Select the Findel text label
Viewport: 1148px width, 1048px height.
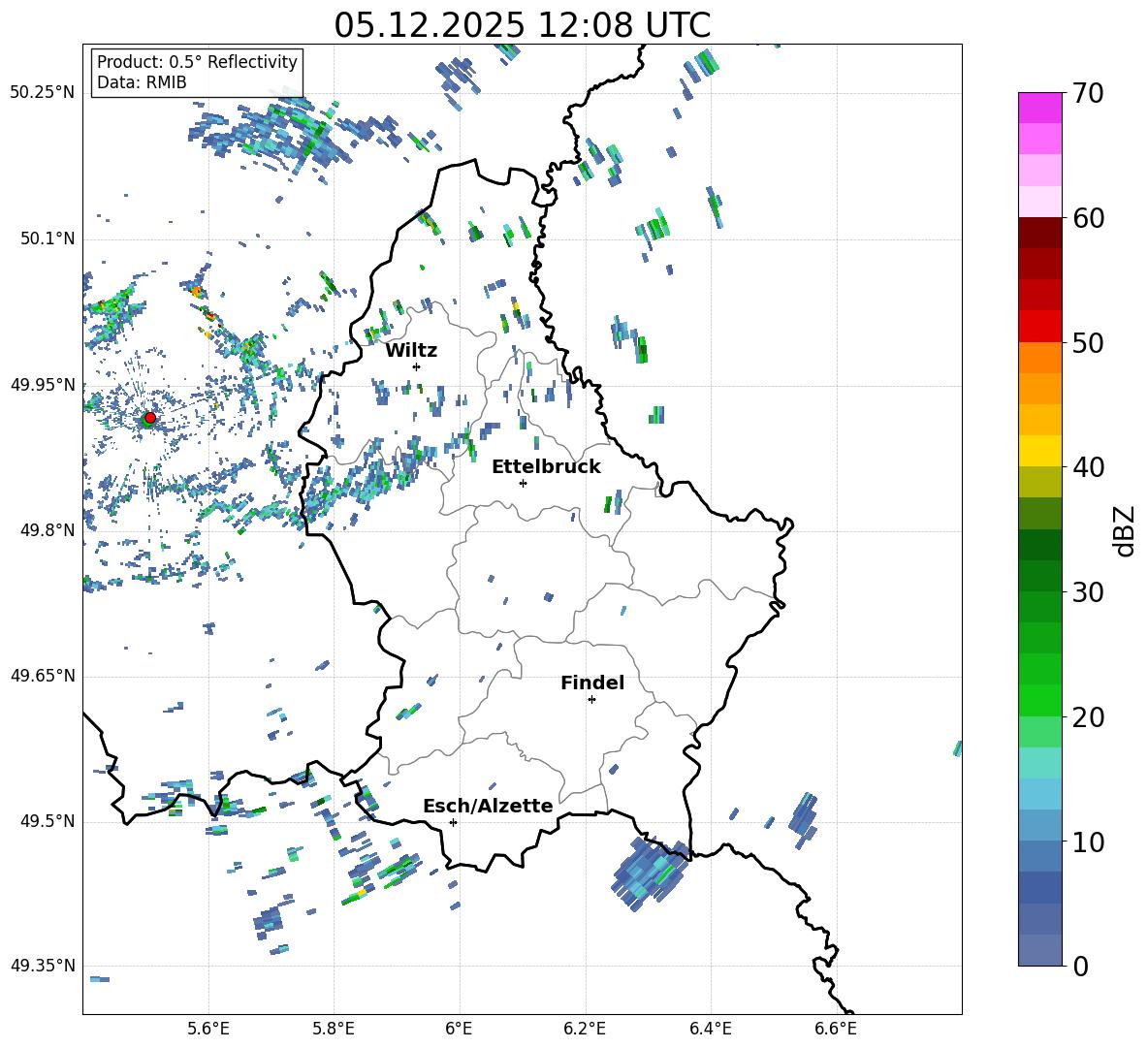pyautogui.click(x=592, y=683)
